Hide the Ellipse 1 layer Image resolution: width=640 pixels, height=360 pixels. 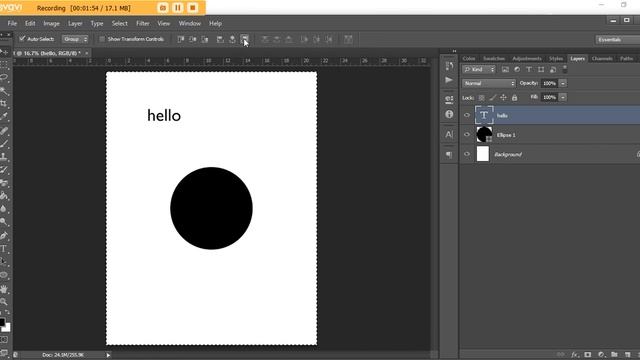pos(467,135)
